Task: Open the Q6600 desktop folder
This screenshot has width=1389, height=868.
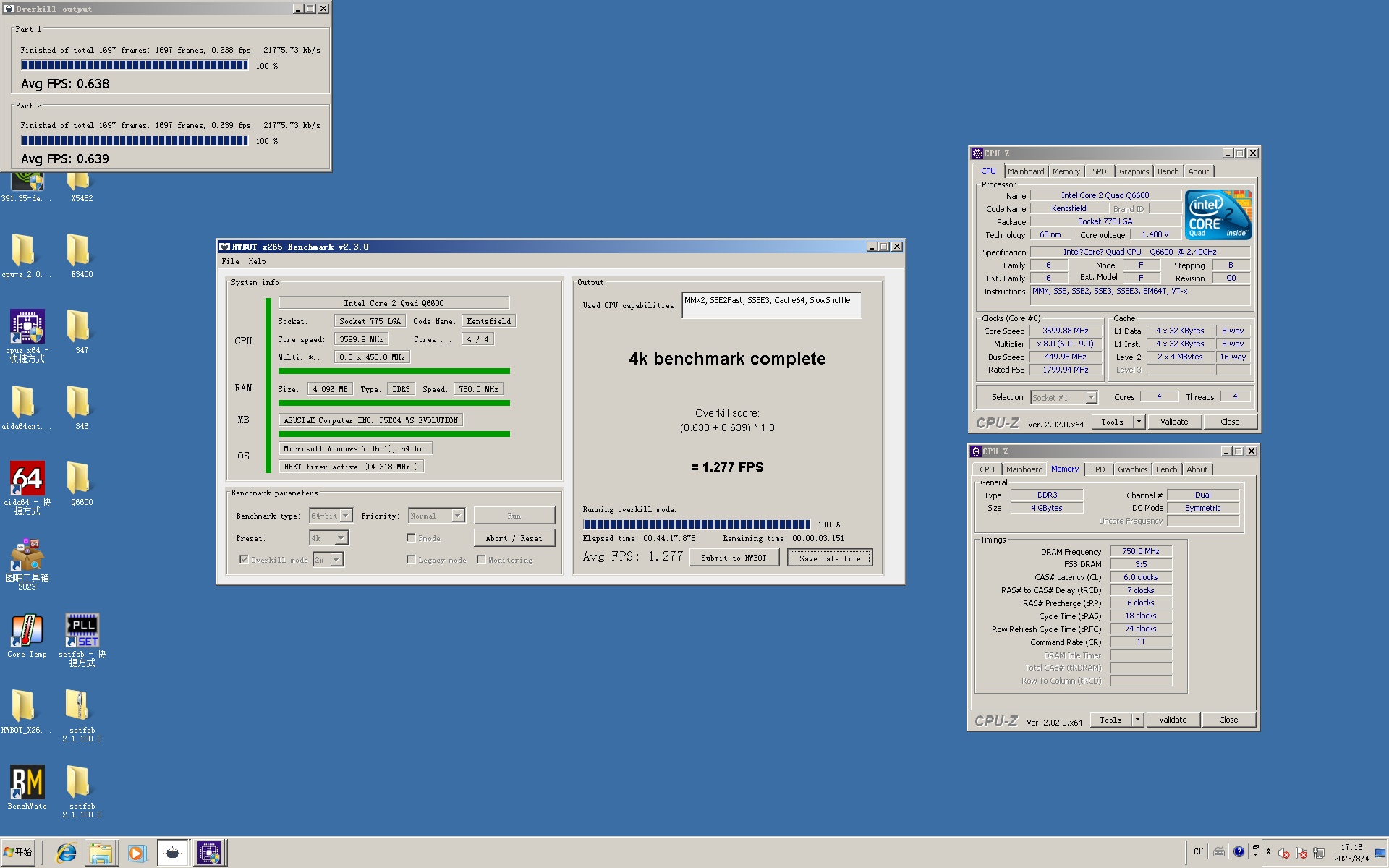Action: 81,483
